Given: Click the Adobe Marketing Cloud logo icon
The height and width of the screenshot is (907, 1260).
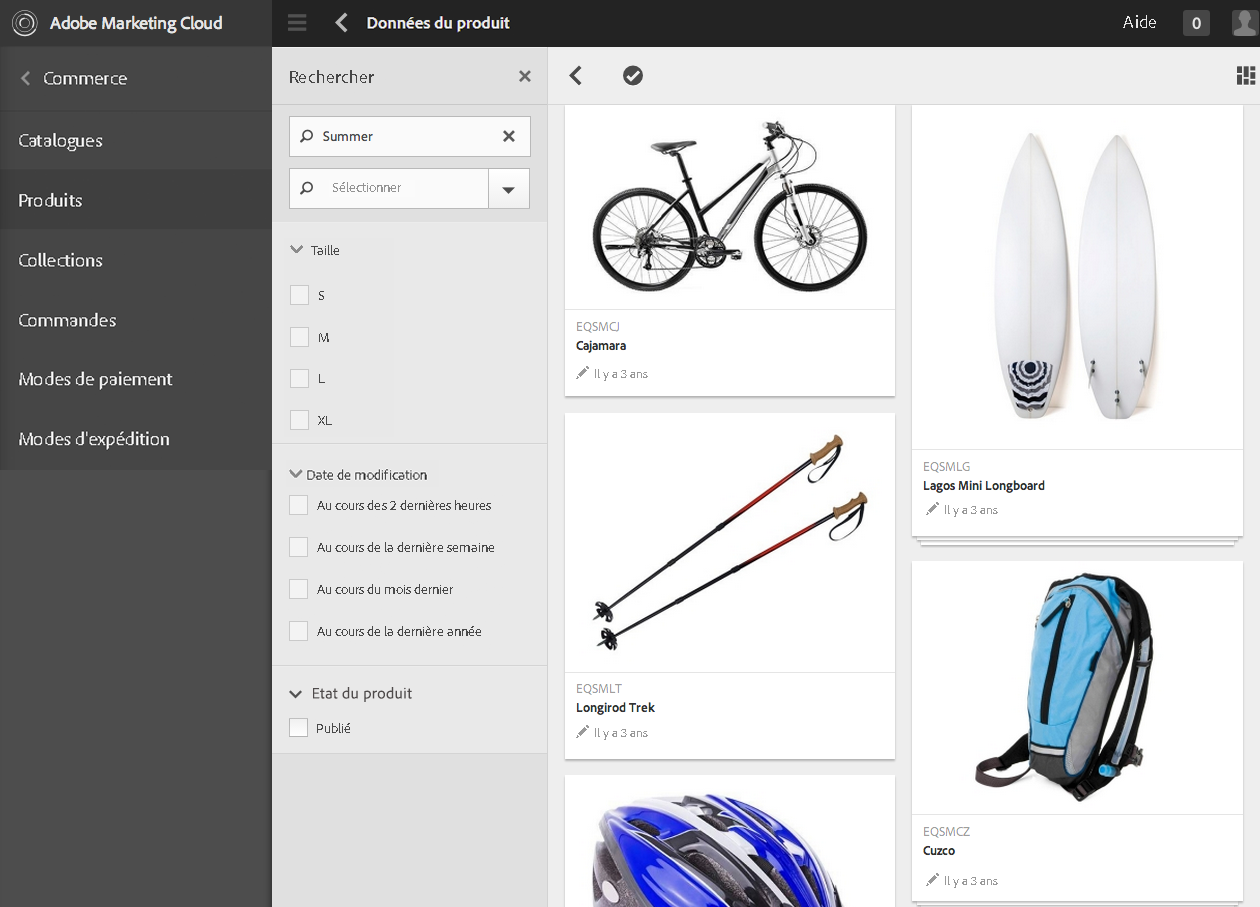Looking at the screenshot, I should [24, 23].
